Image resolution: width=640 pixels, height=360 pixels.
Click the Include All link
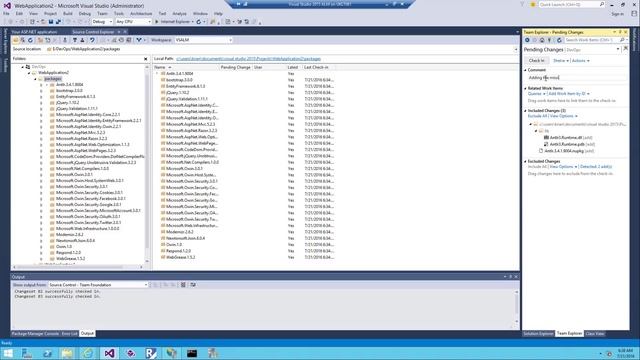[537, 167]
